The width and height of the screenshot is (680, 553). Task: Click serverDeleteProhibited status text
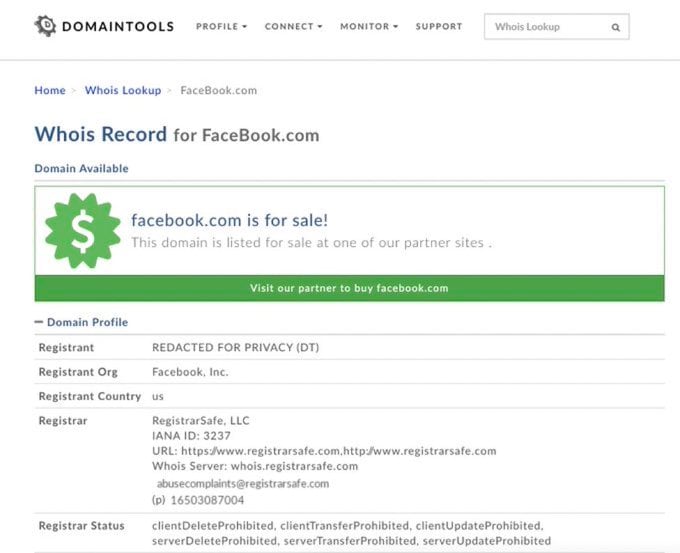pos(215,541)
